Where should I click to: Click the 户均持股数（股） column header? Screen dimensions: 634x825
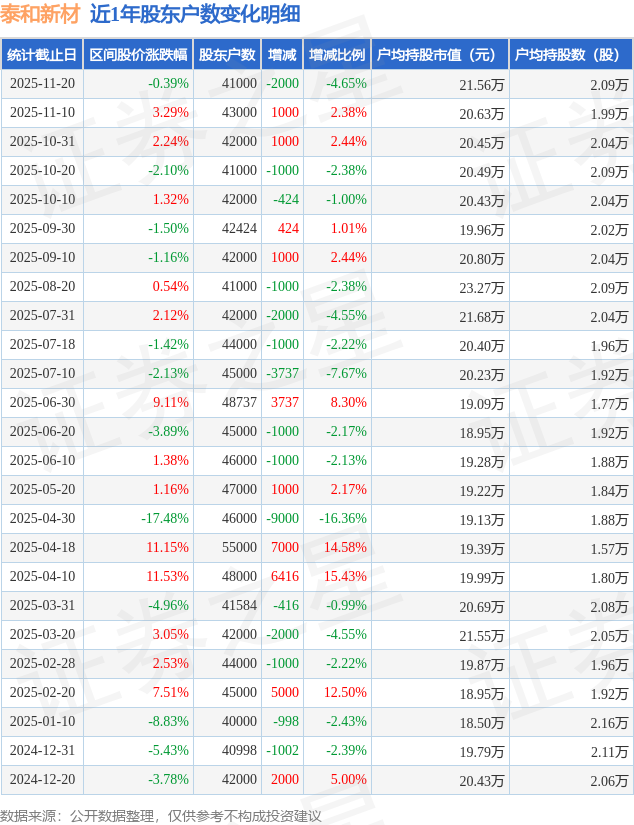click(570, 55)
